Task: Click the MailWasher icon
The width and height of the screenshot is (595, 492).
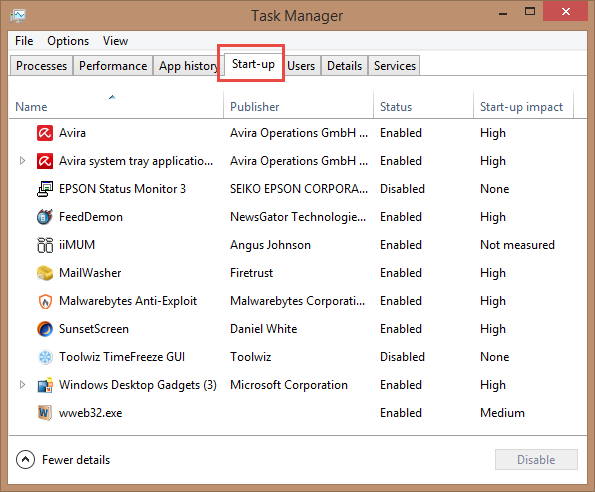Action: coord(45,273)
